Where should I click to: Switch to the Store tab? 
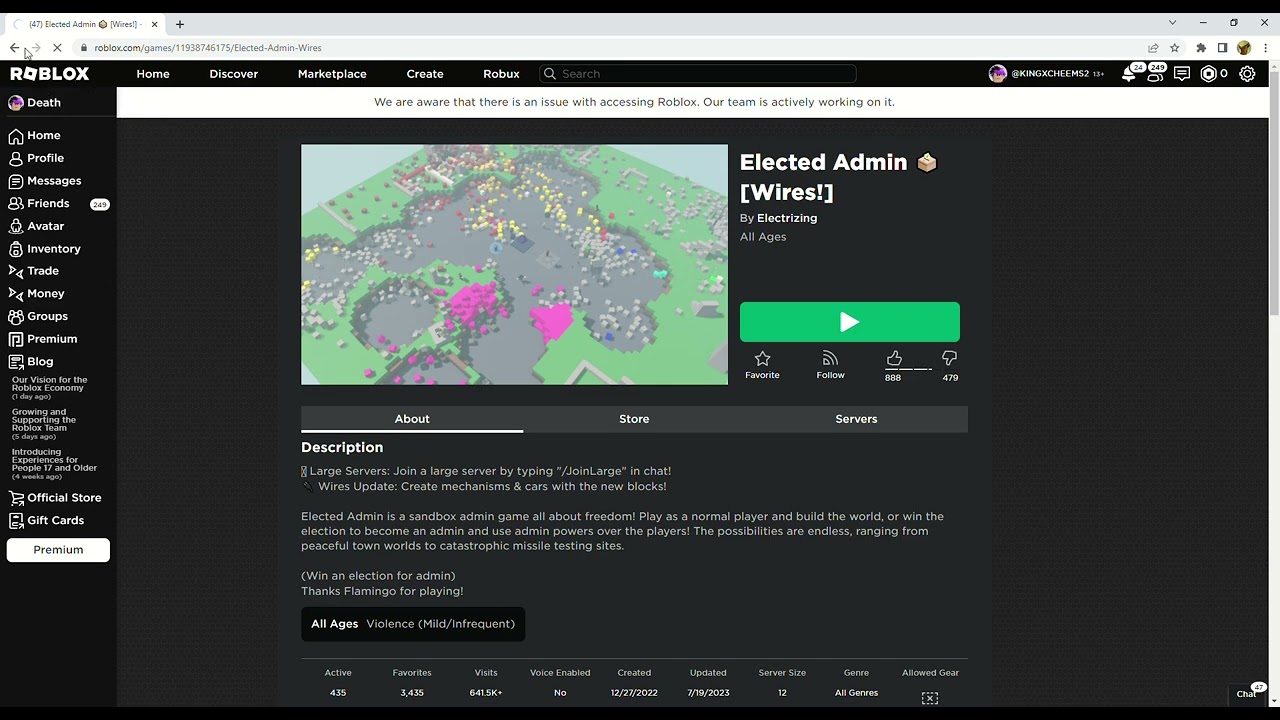pyautogui.click(x=634, y=419)
